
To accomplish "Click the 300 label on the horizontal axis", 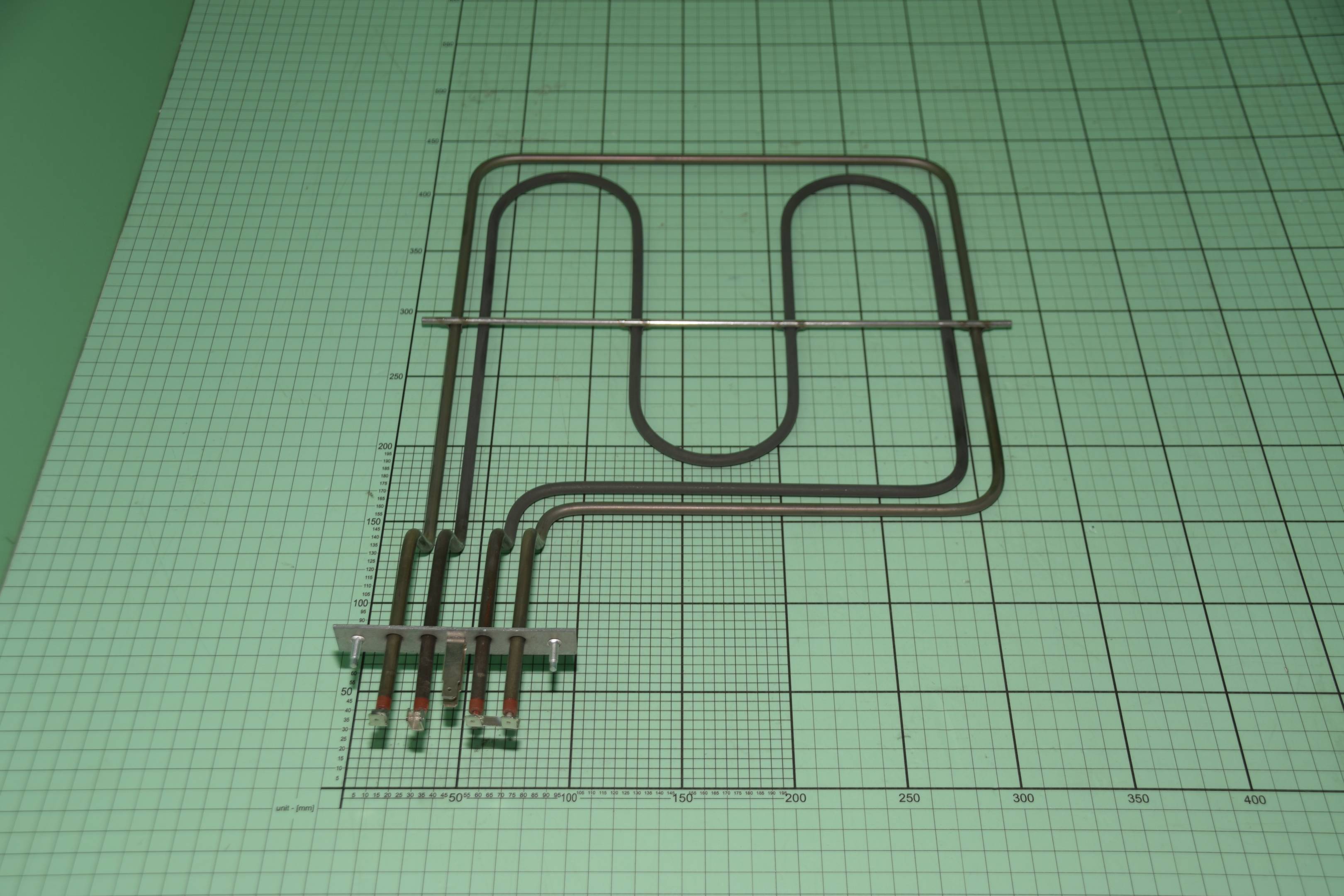I will click(x=1023, y=798).
